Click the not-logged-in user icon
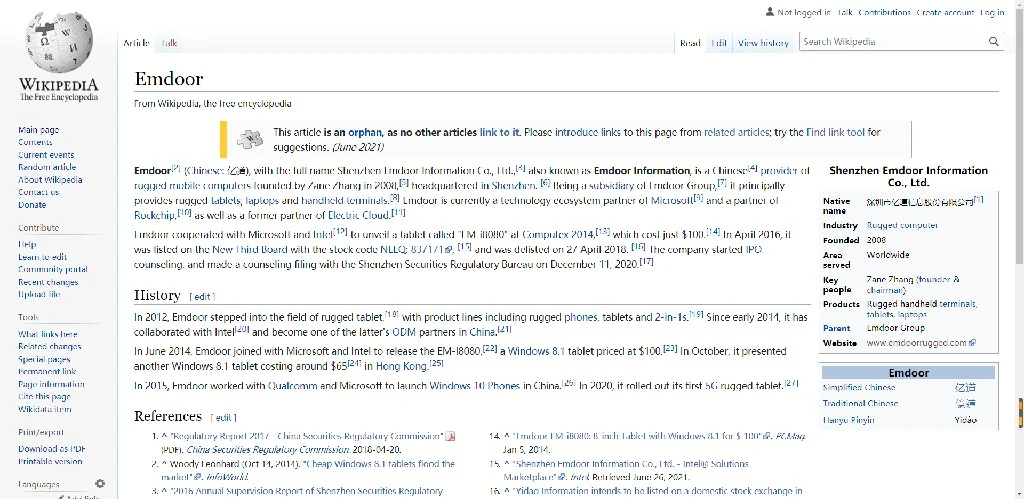Image resolution: width=1024 pixels, height=499 pixels. (x=769, y=12)
